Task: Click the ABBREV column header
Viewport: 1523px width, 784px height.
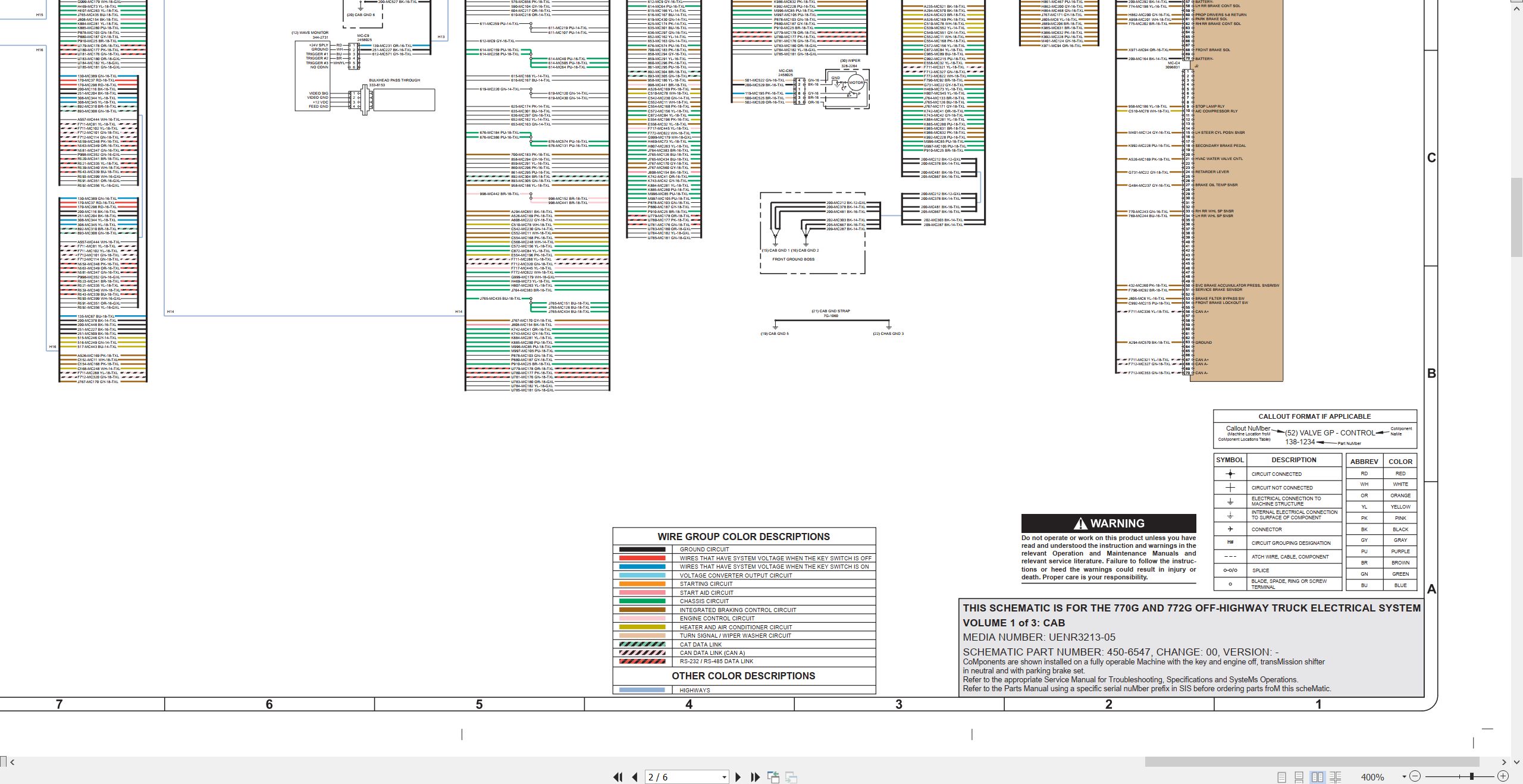Action: 1364,462
